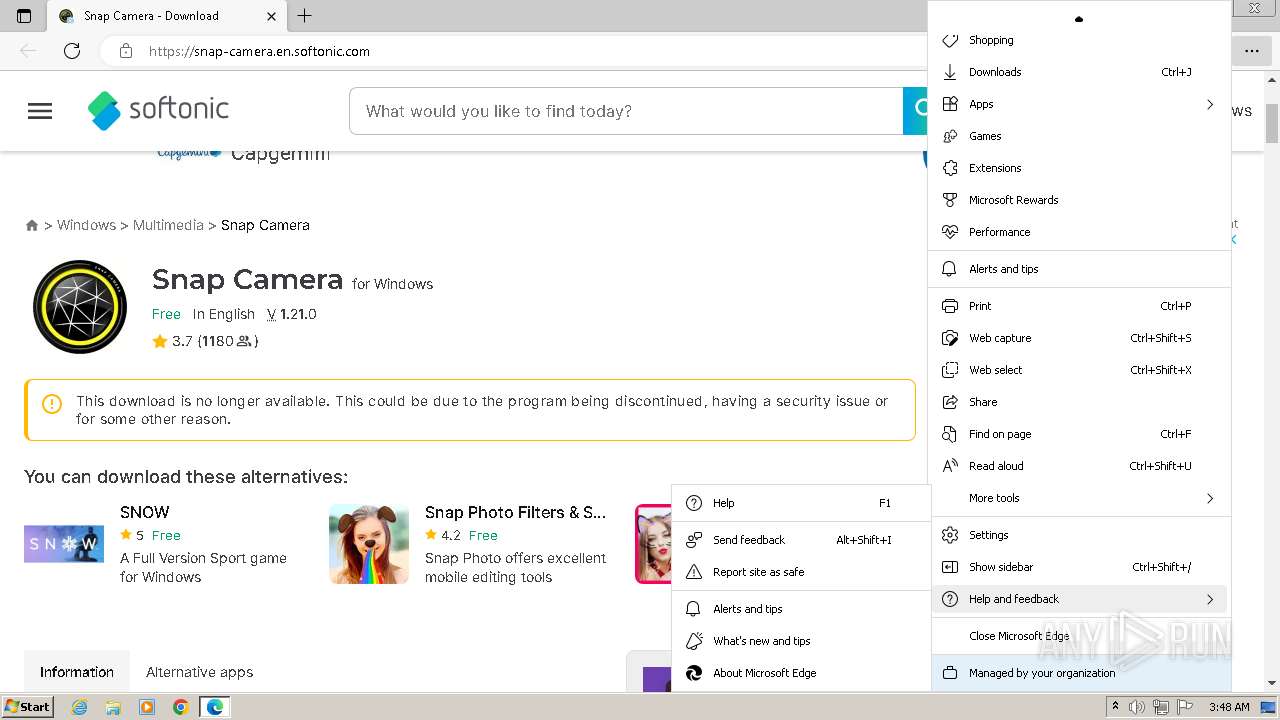Open the Softonic hamburger menu
This screenshot has width=1280, height=720.
pos(40,111)
